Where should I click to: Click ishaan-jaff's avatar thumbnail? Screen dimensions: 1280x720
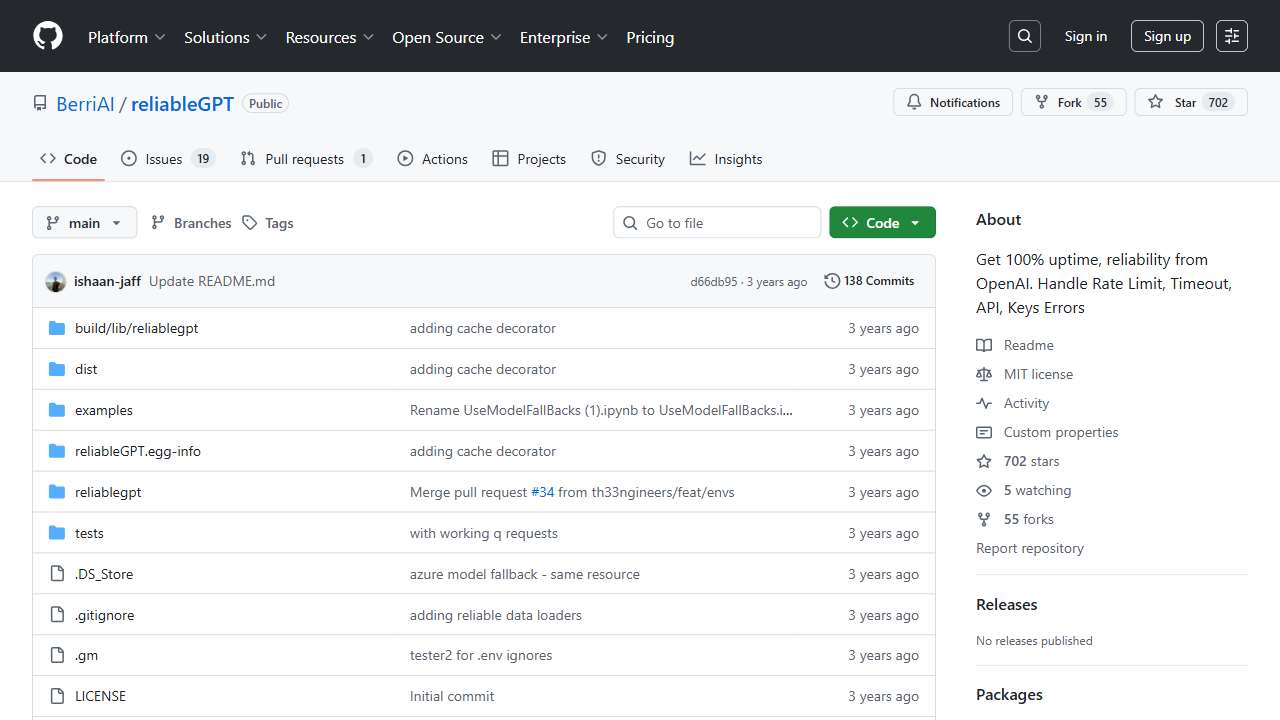(x=56, y=282)
